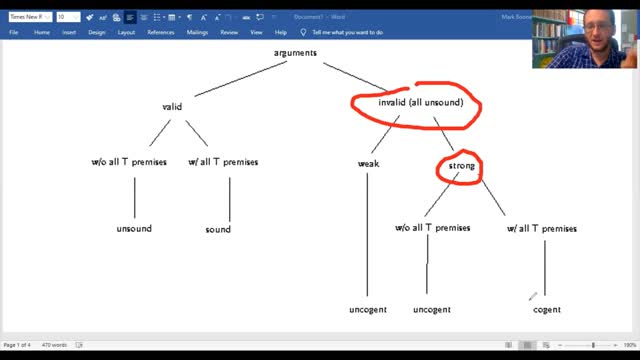Click the Align Left icon
The height and width of the screenshot is (360, 640).
130,17
